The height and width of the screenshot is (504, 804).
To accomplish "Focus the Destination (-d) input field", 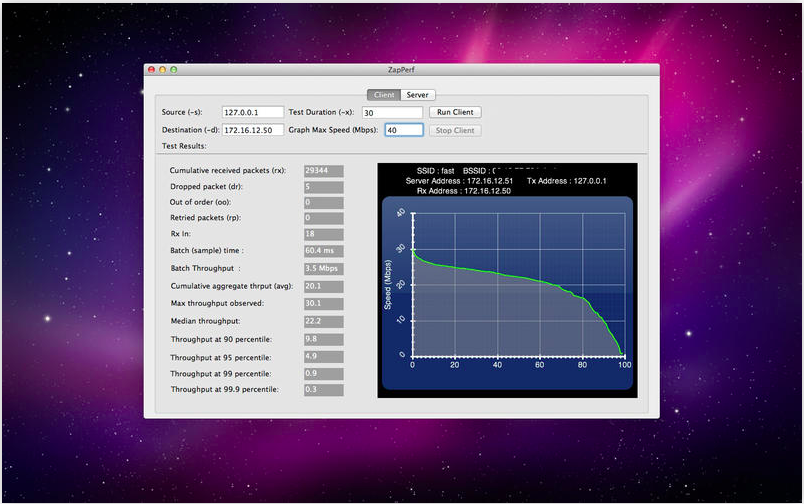I will (253, 130).
